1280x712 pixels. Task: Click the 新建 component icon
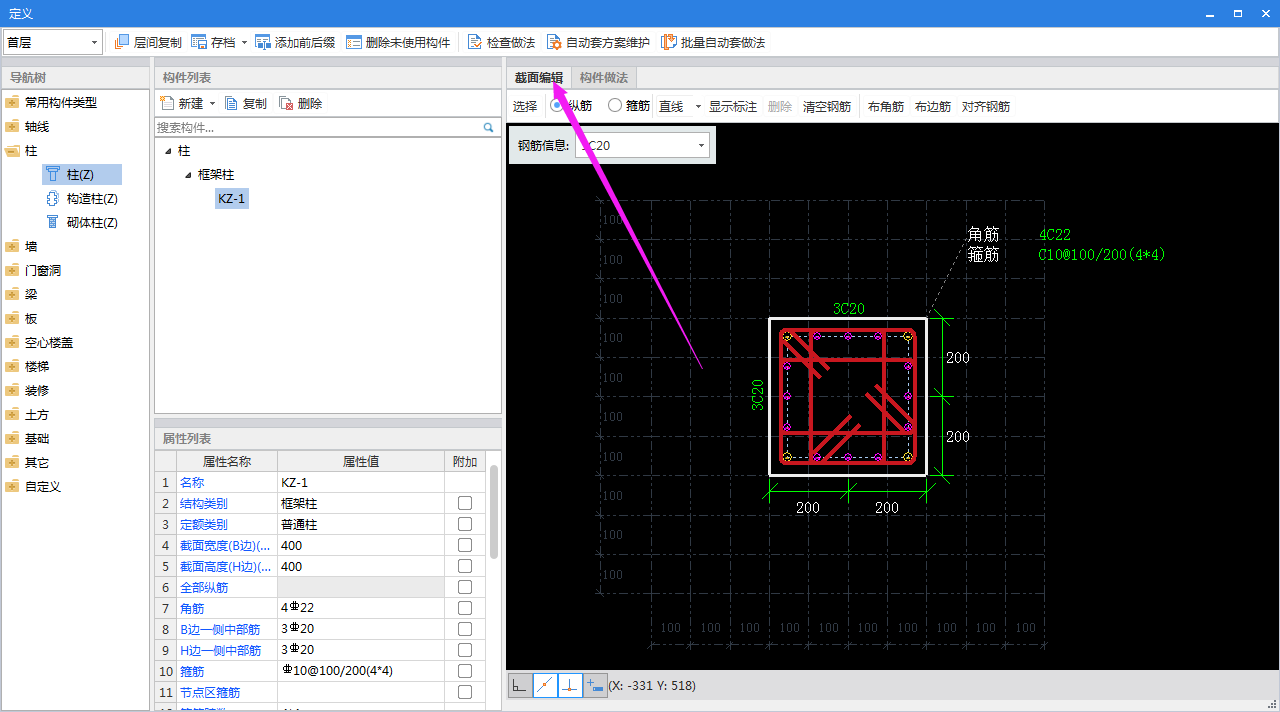click(x=167, y=103)
